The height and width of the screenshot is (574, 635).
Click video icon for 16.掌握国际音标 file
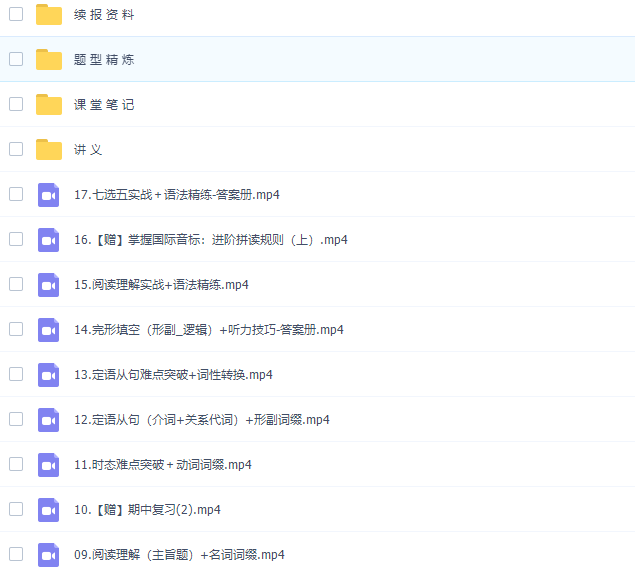pos(49,239)
